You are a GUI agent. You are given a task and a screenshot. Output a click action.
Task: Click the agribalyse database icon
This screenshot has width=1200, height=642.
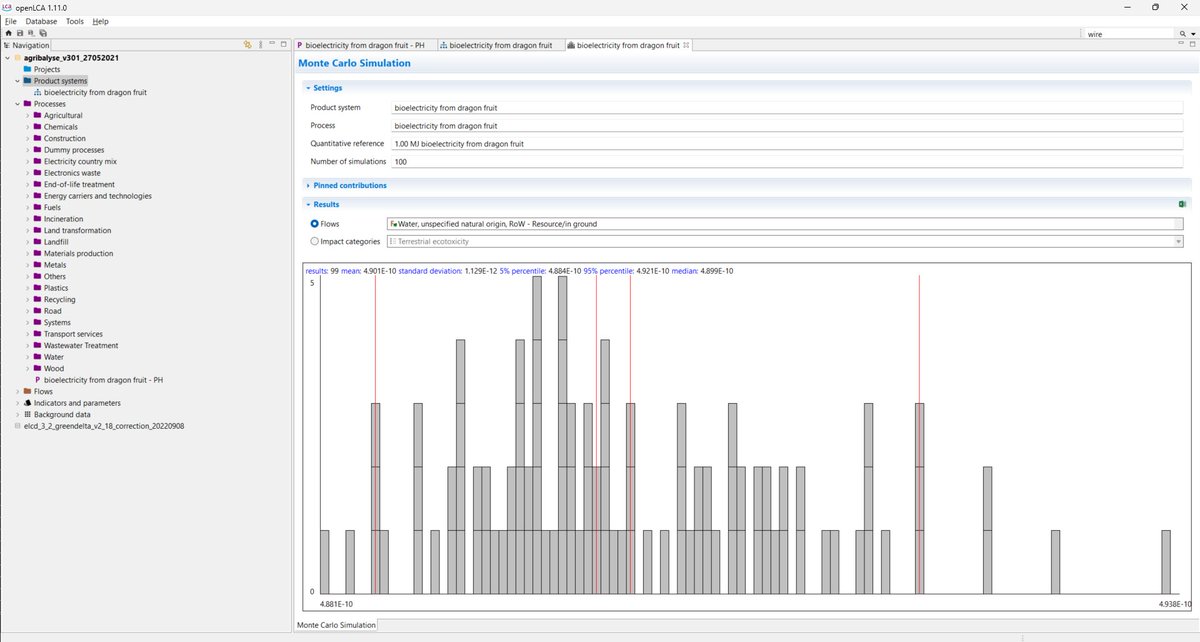18,58
